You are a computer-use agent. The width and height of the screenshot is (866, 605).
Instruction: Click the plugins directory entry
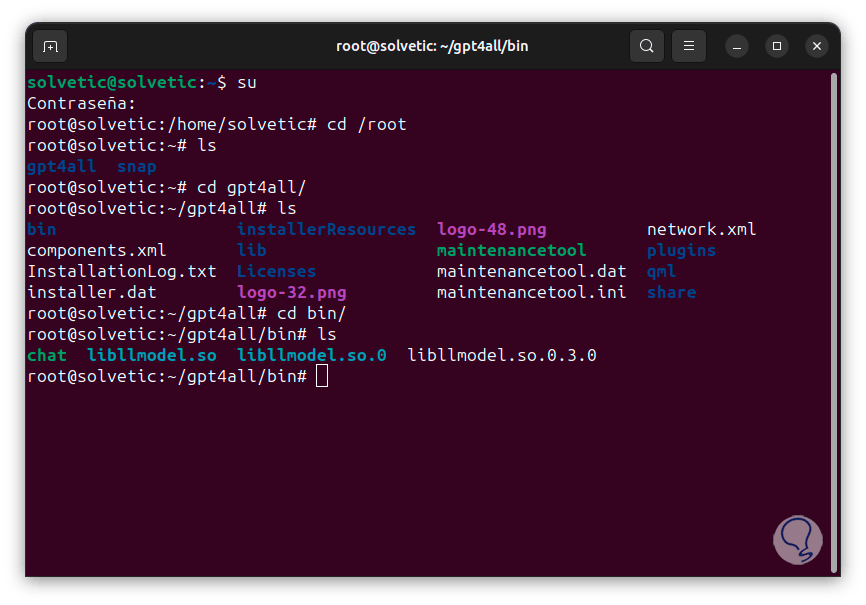click(681, 250)
